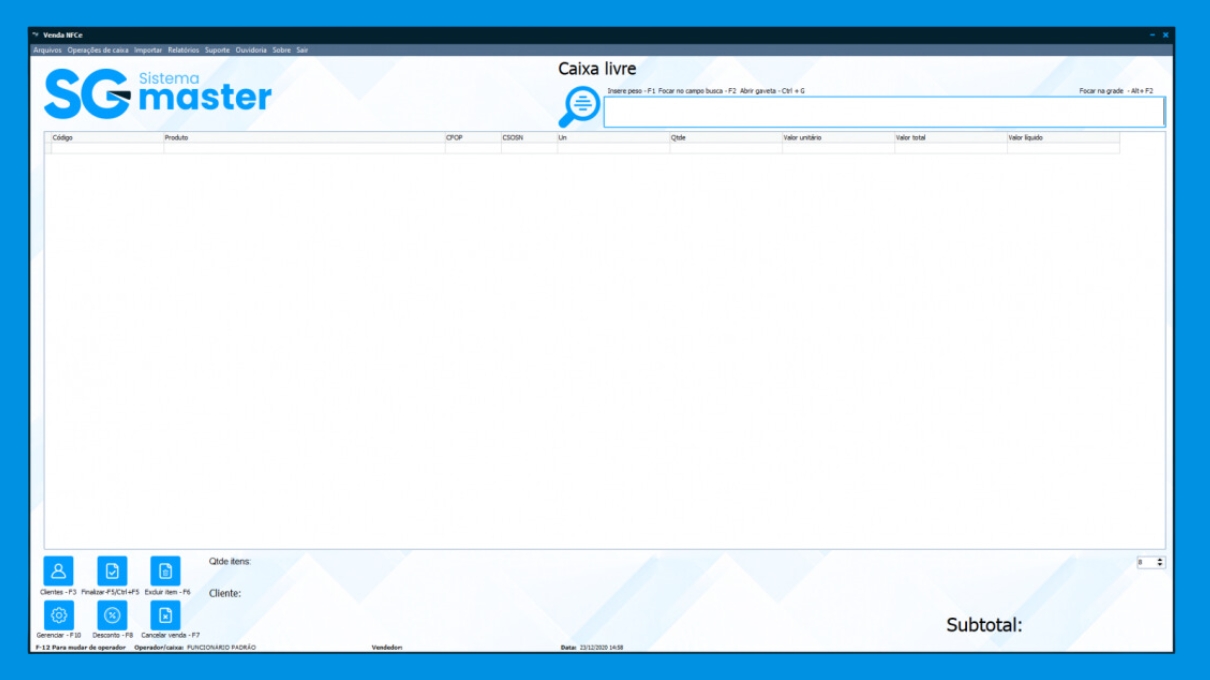The image size is (1210, 680).
Task: Open the Gerenciar gear icon
Action: tap(58, 615)
